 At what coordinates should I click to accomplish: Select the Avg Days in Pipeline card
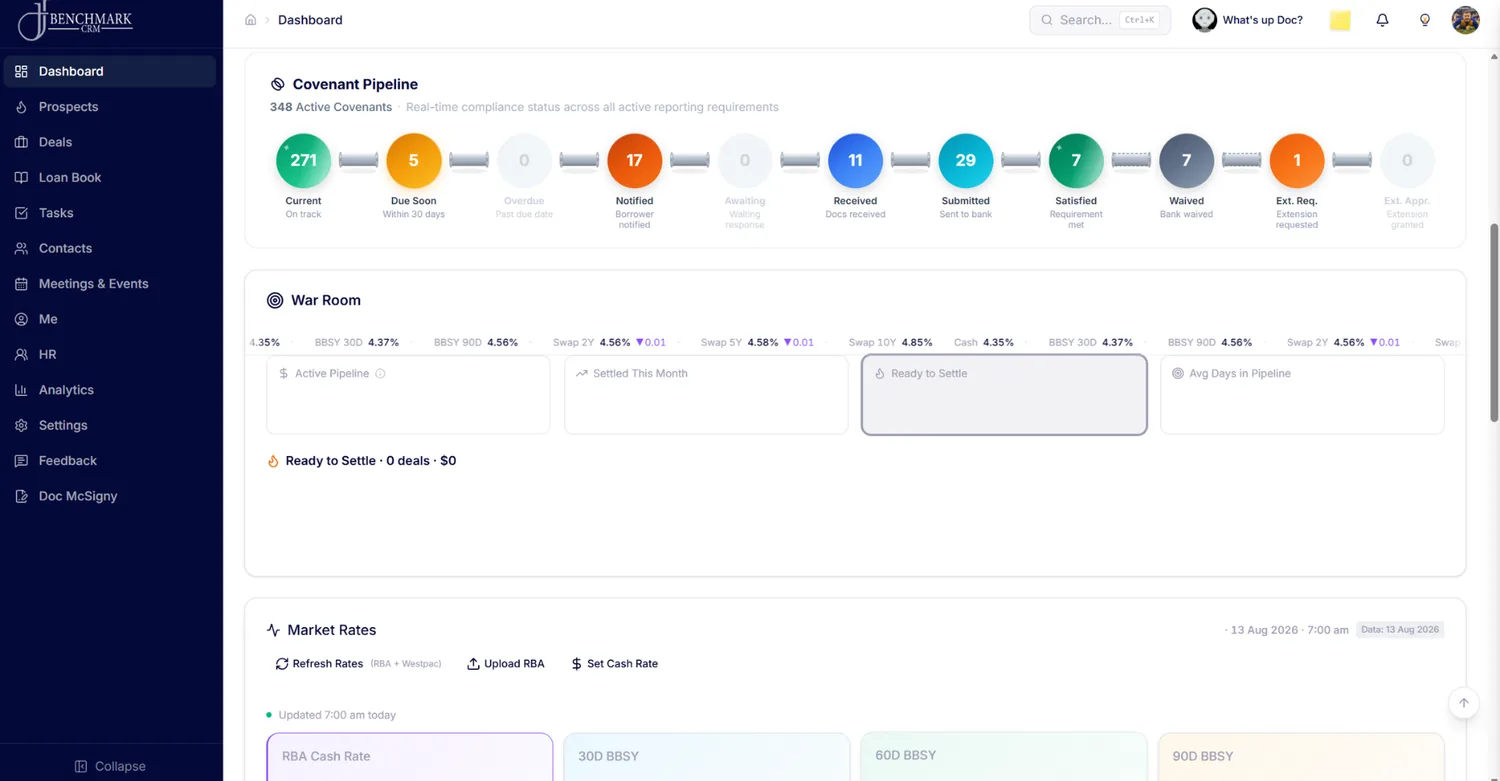(x=1302, y=395)
